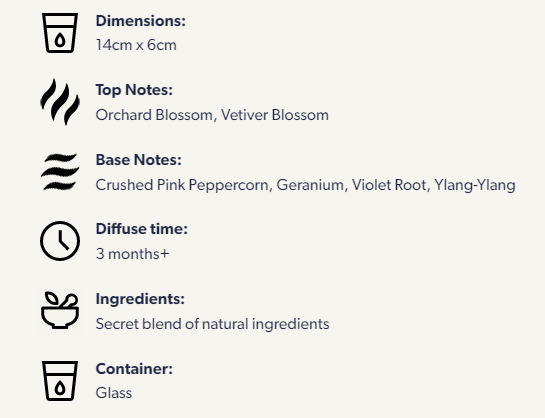Click the Container heading
Image resolution: width=545 pixels, height=418 pixels.
(134, 369)
